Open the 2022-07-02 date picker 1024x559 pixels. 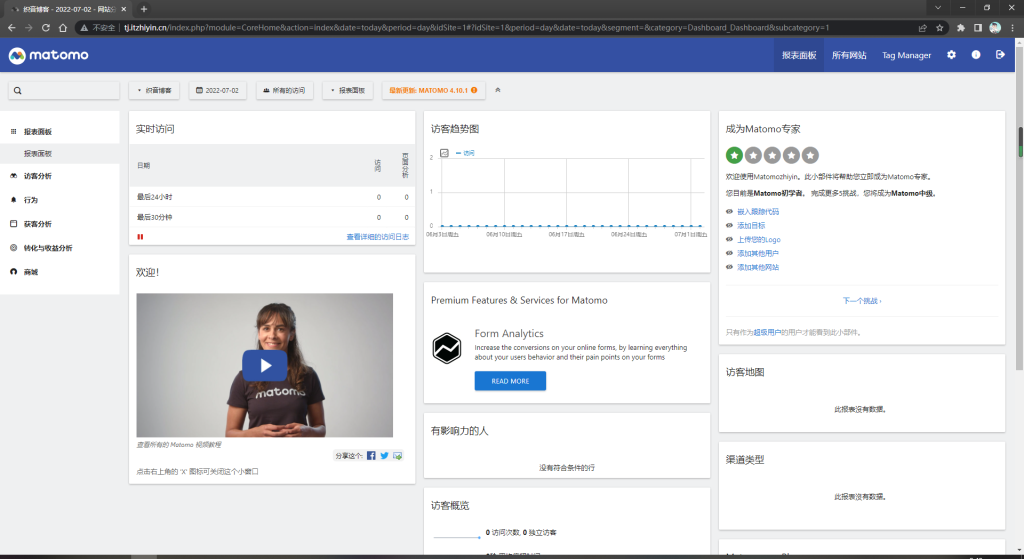coord(218,90)
